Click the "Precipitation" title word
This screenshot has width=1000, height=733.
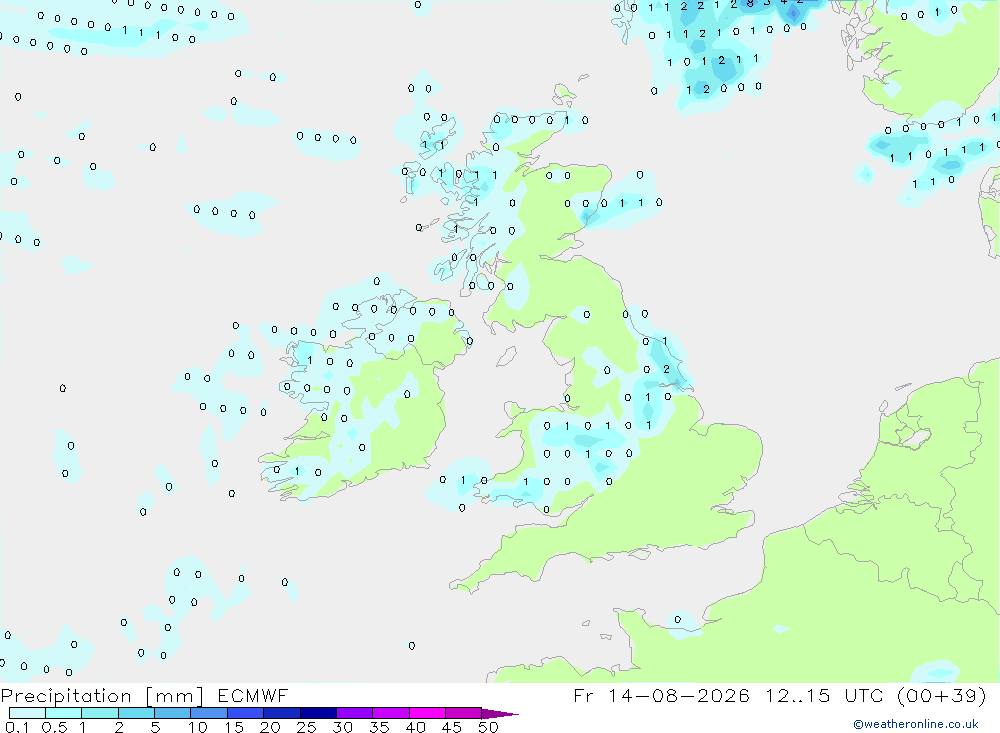click(66, 696)
